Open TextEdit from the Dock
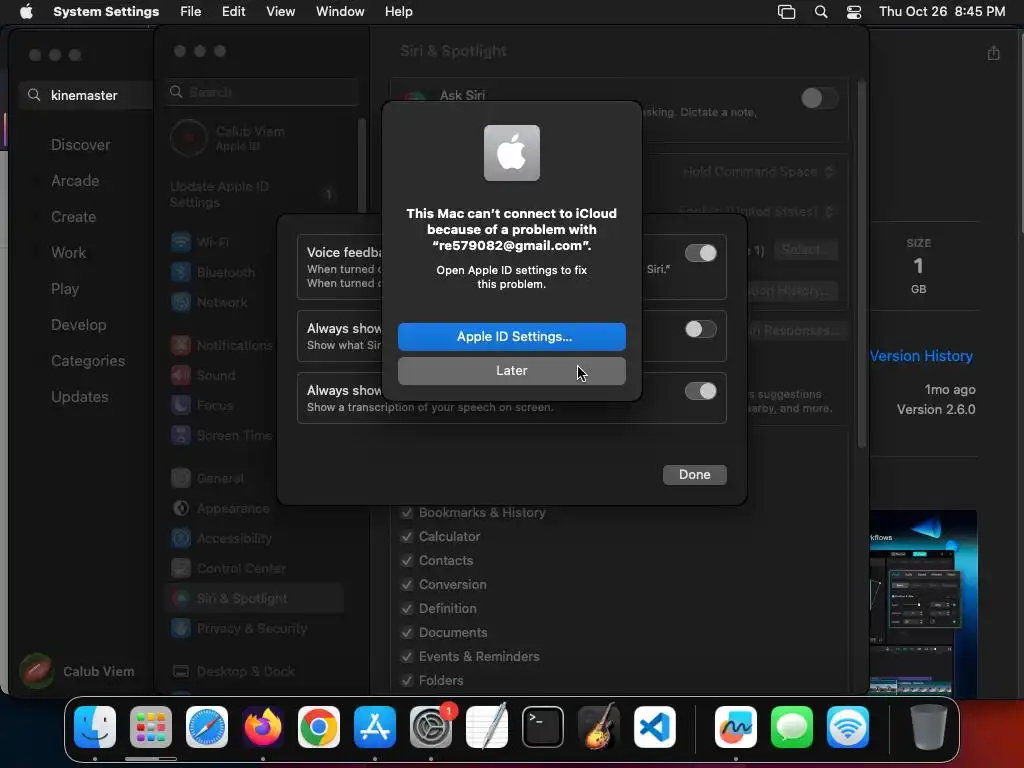Viewport: 1024px width, 768px height. [487, 727]
